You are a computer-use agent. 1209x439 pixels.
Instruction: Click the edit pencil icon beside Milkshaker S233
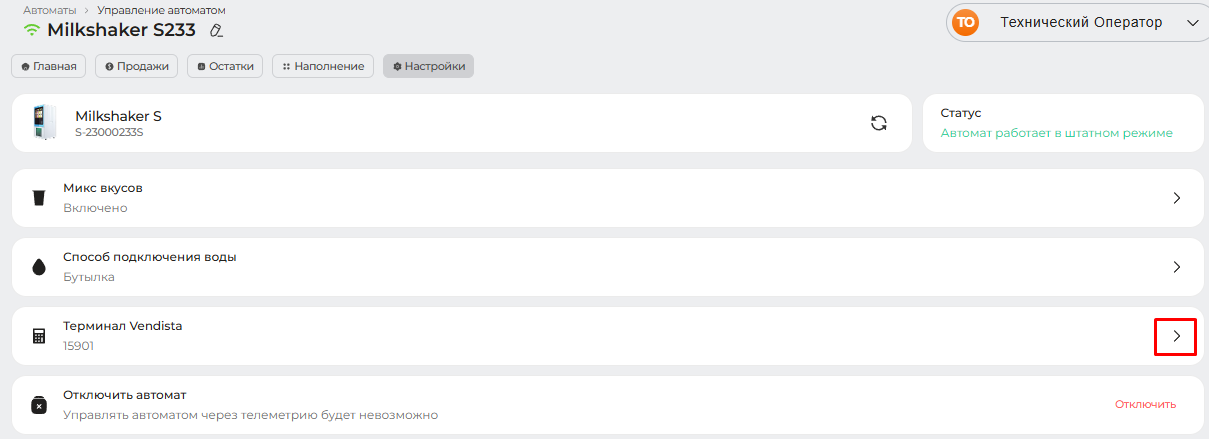coord(215,30)
